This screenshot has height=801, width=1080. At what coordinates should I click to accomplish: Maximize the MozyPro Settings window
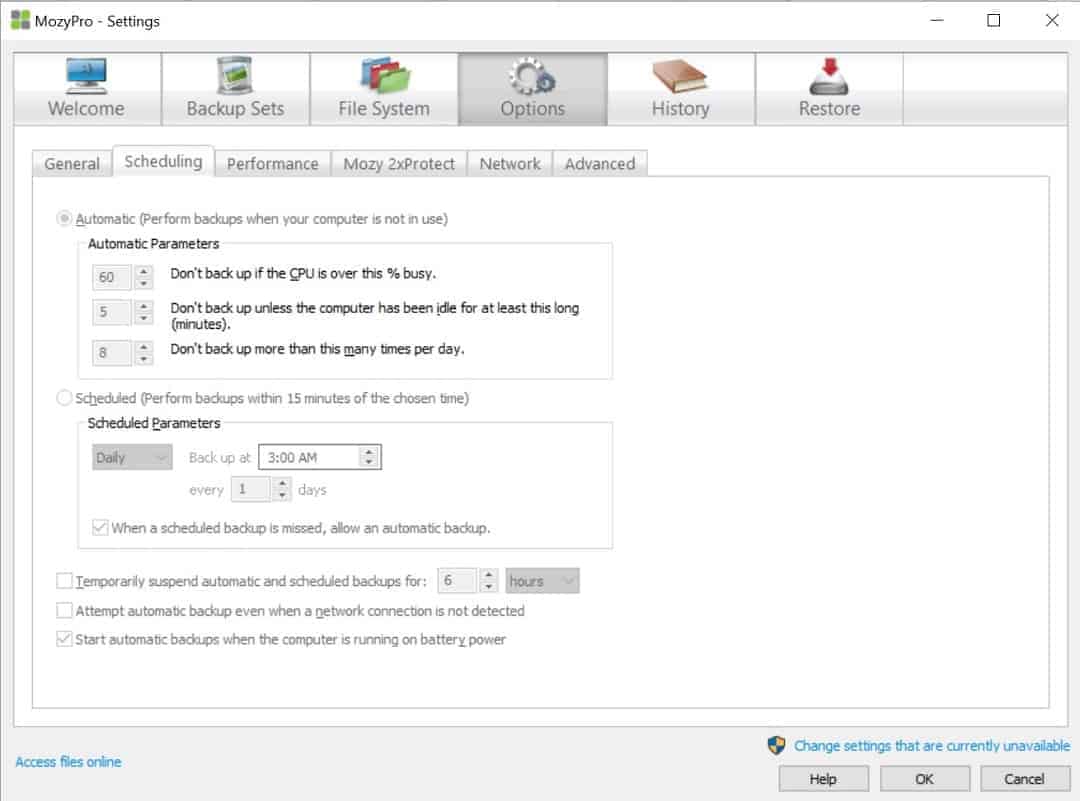[993, 20]
